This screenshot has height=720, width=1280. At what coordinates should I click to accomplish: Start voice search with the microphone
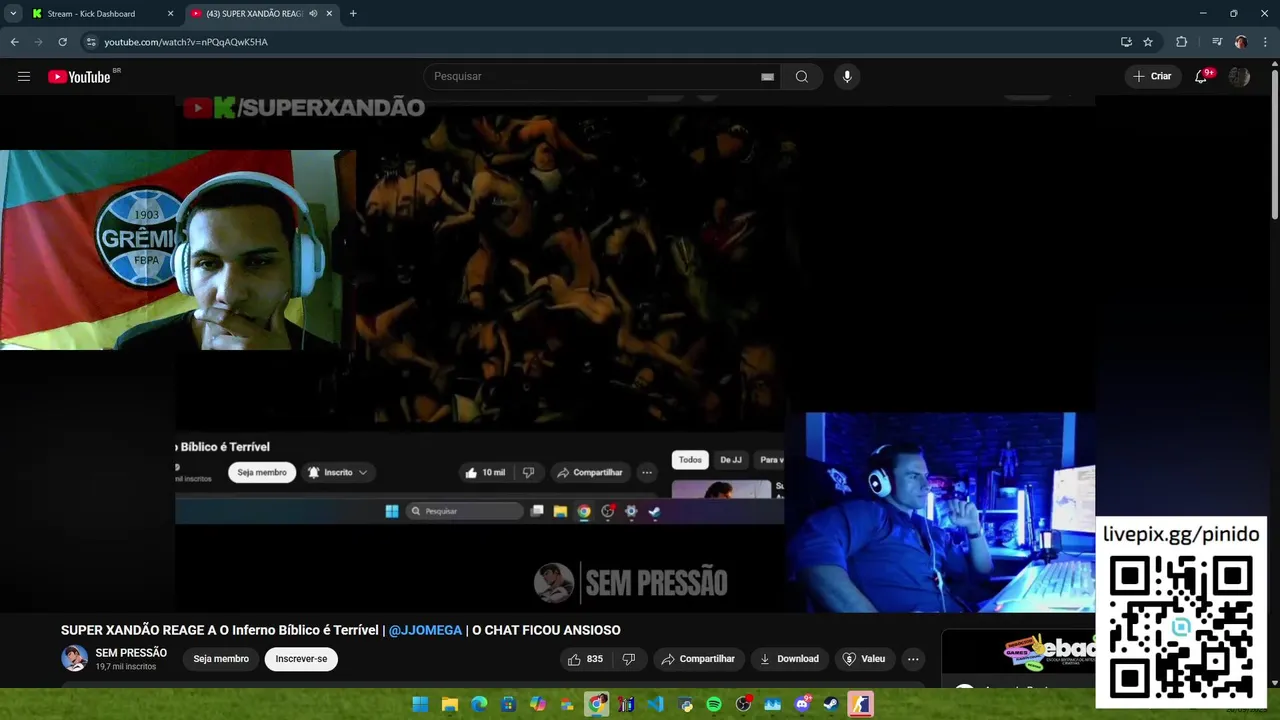click(x=847, y=77)
